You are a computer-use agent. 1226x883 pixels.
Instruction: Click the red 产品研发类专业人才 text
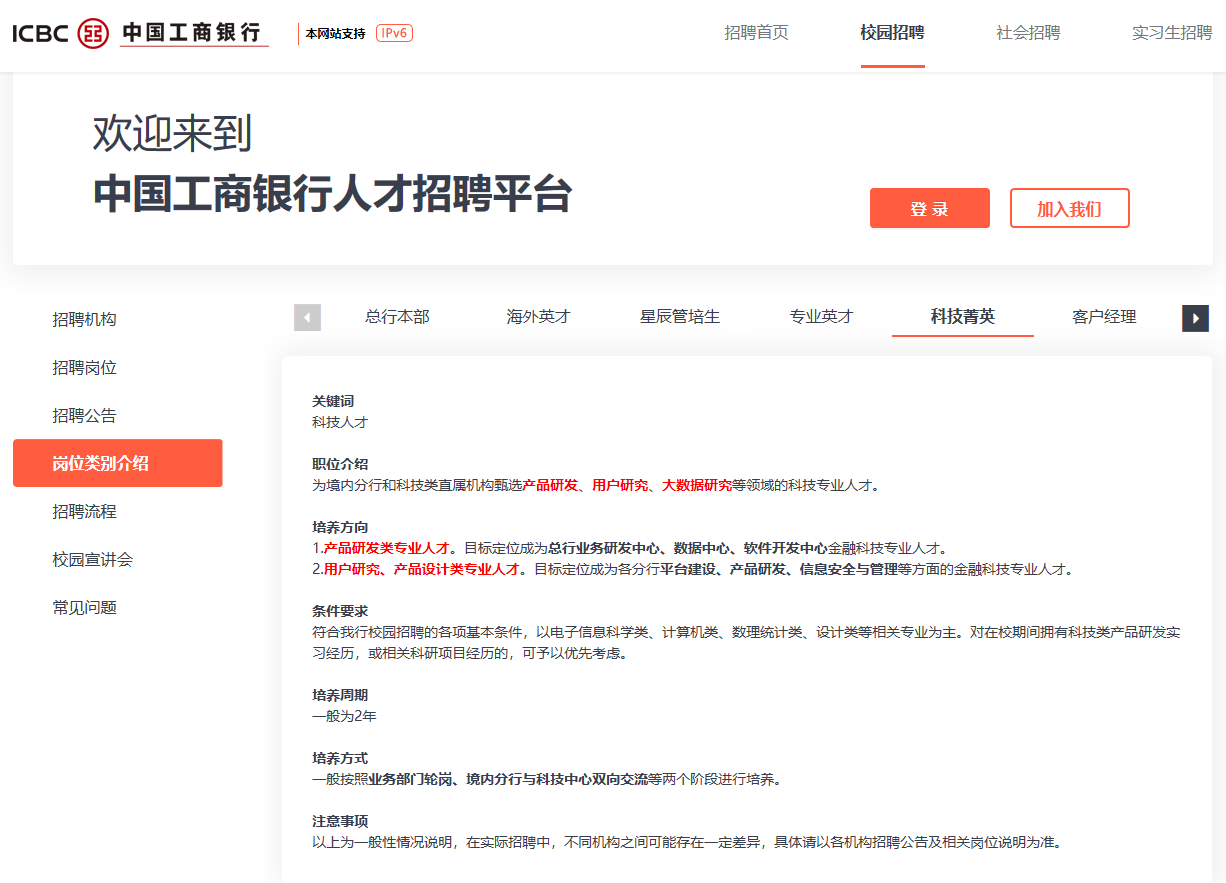coord(386,548)
